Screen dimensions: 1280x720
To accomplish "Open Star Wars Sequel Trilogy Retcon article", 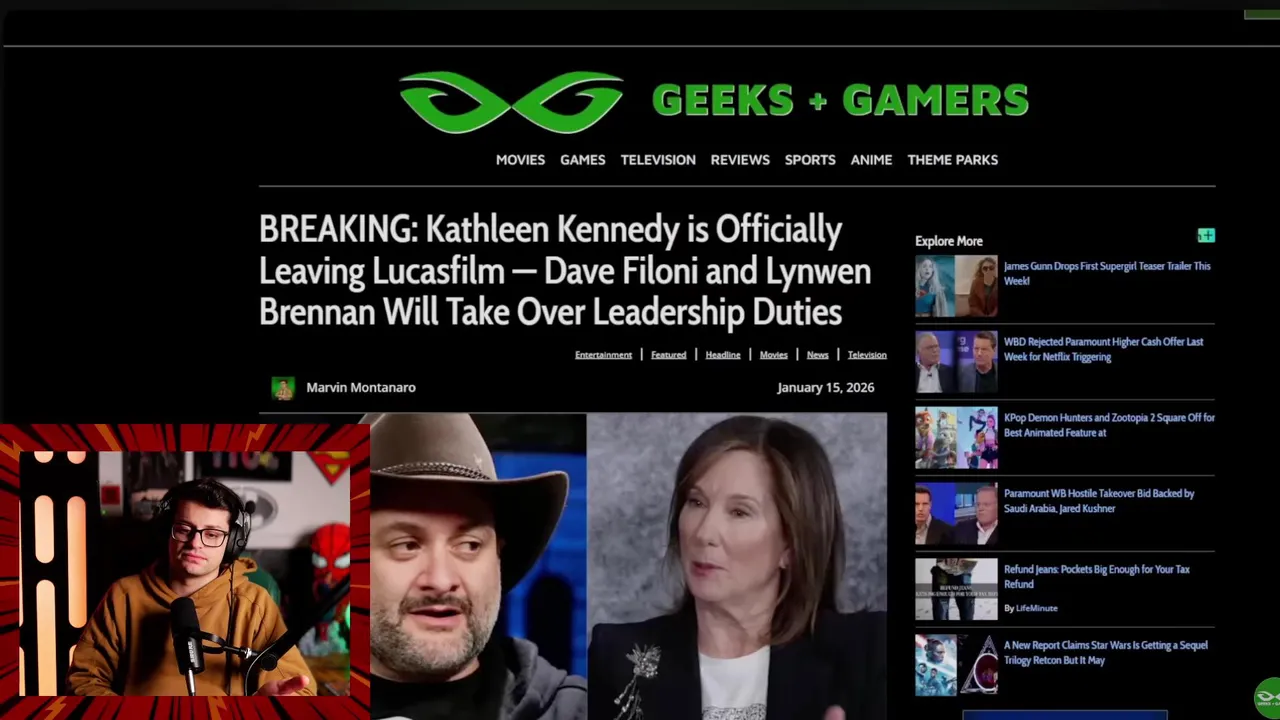I will 1105,653.
